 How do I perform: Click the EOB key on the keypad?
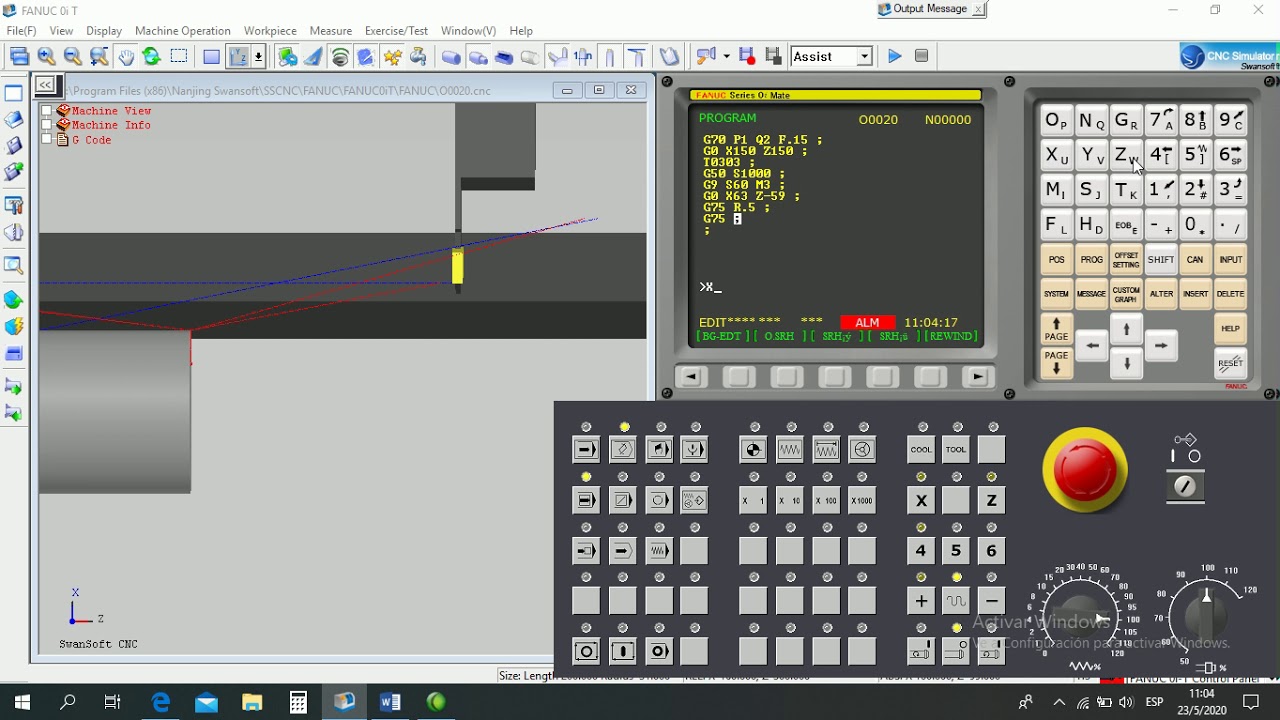coord(1126,226)
